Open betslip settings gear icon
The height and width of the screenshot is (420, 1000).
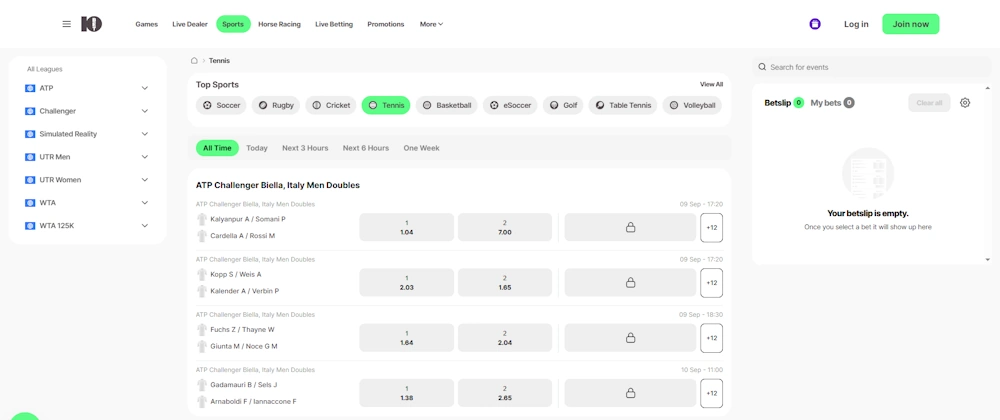[965, 103]
